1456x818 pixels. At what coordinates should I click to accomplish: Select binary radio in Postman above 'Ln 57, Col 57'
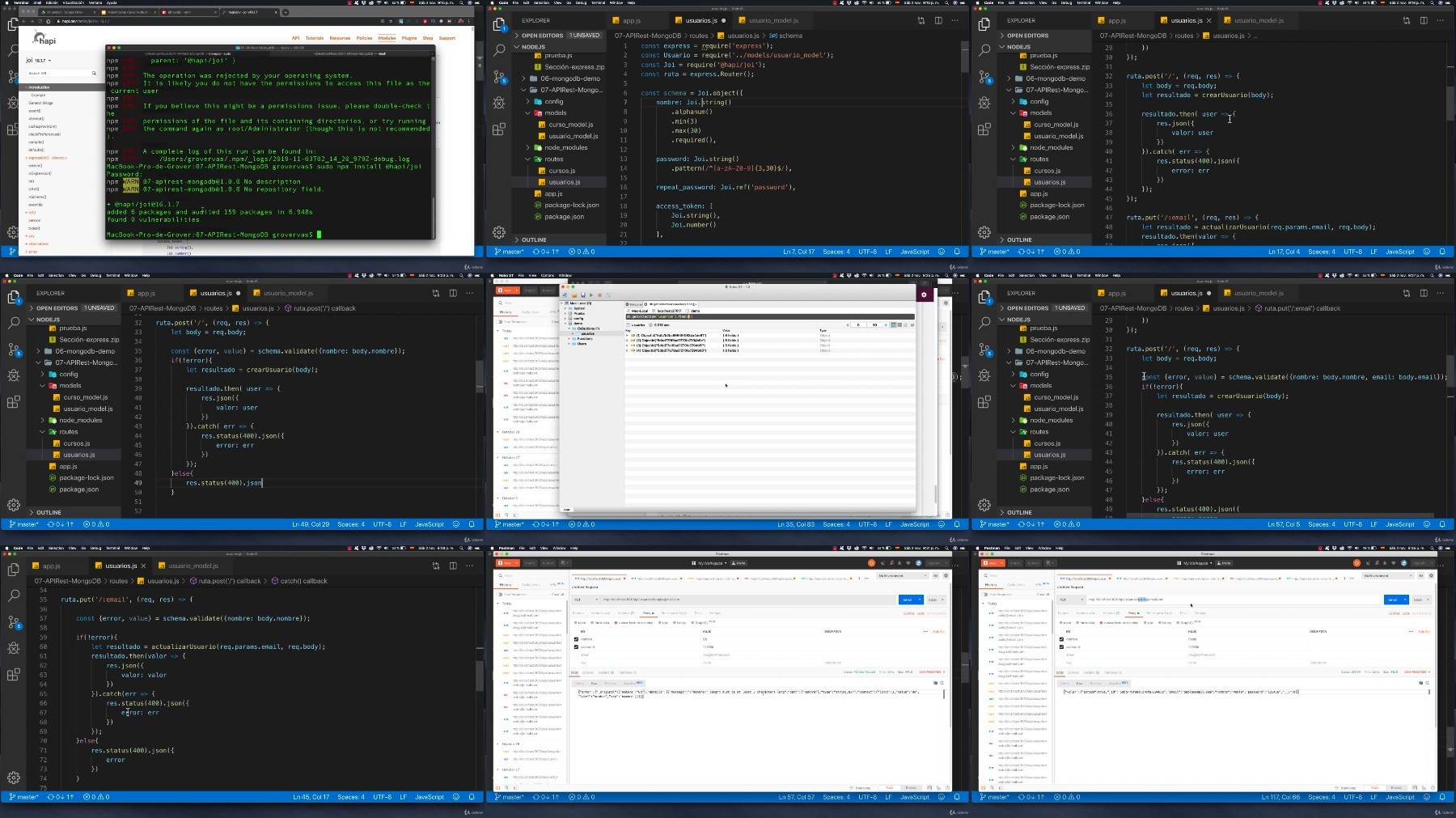(674, 622)
